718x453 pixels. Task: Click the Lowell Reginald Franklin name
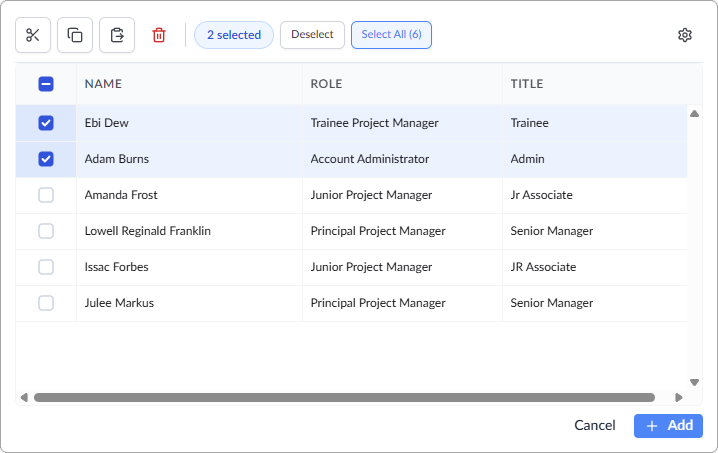(x=147, y=231)
